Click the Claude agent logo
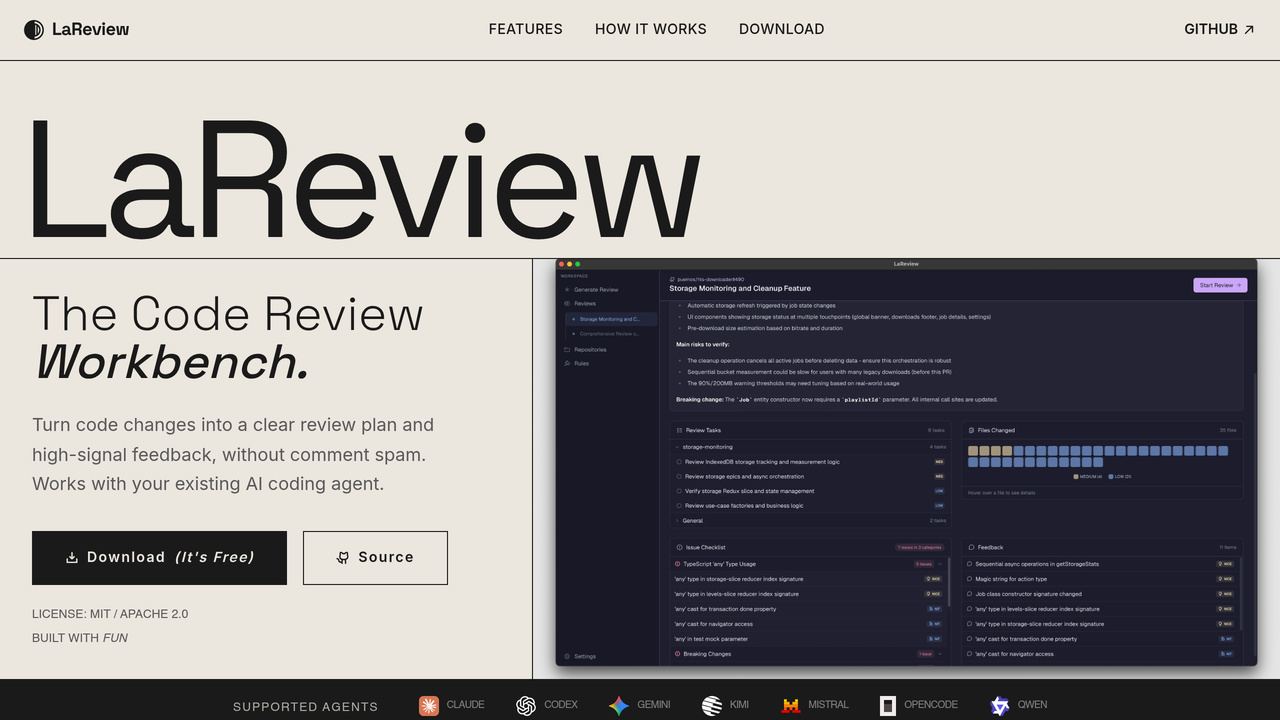 pos(429,705)
